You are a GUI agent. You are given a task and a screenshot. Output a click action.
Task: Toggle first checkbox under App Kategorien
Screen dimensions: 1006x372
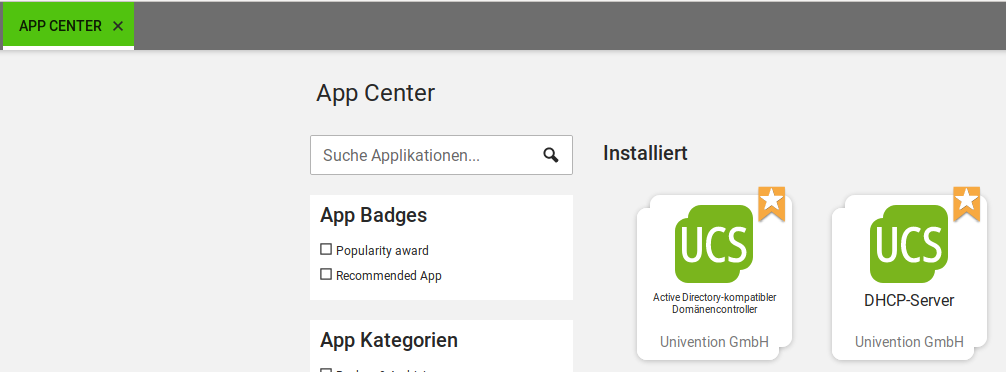(x=326, y=371)
